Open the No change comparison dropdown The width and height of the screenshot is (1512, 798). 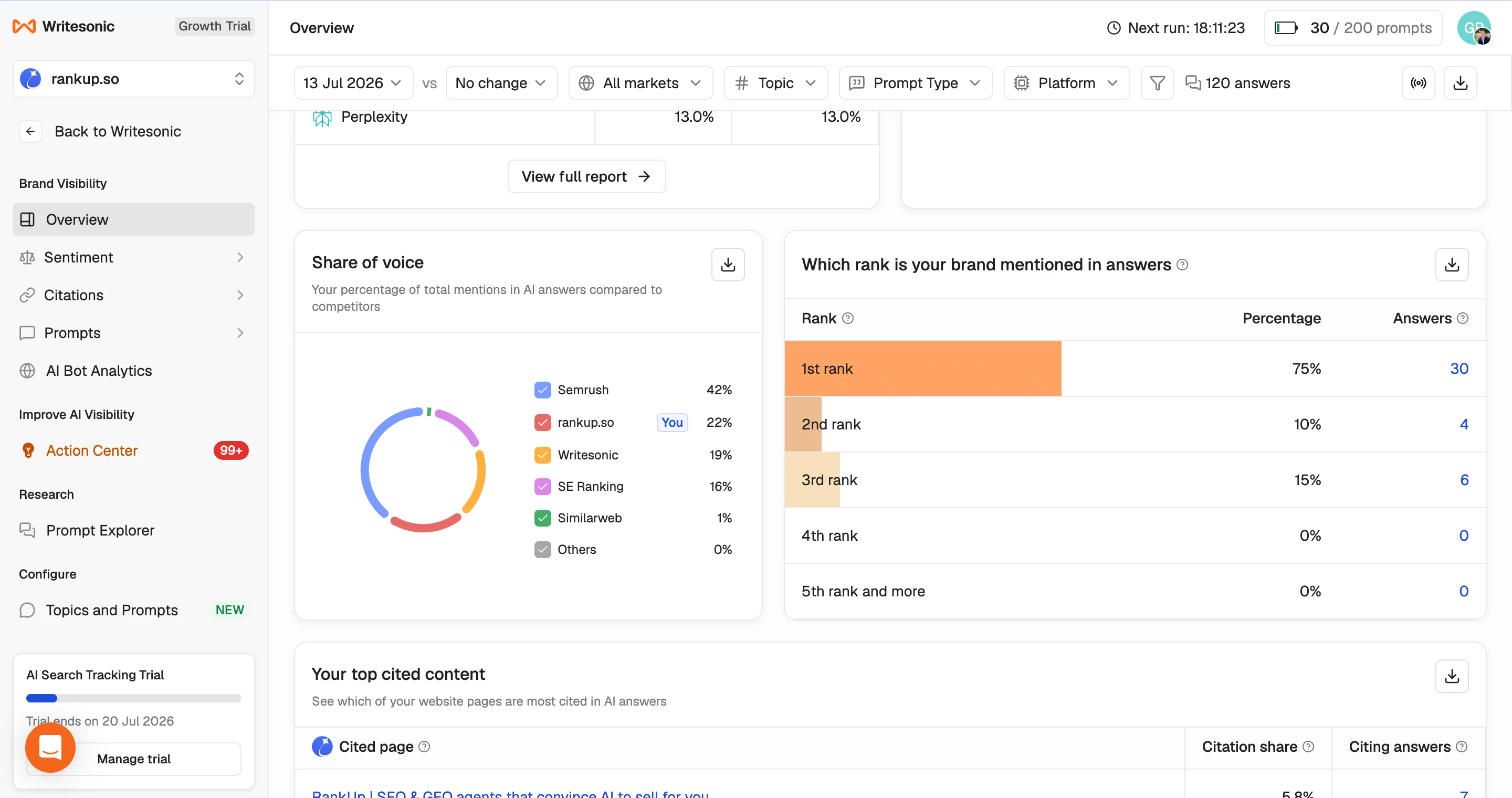click(x=501, y=83)
